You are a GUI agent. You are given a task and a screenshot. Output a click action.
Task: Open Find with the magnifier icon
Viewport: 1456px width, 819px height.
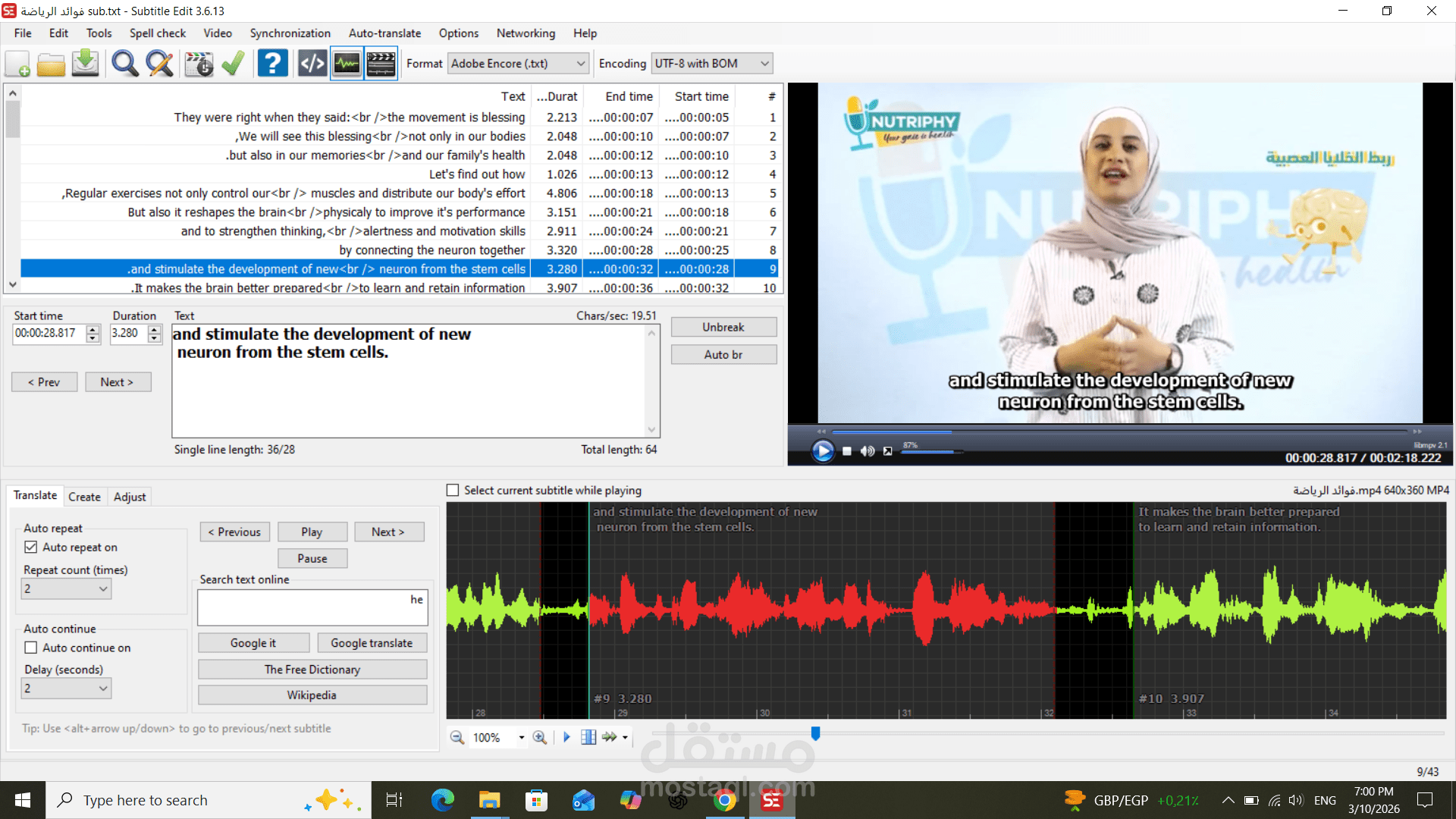click(x=124, y=64)
